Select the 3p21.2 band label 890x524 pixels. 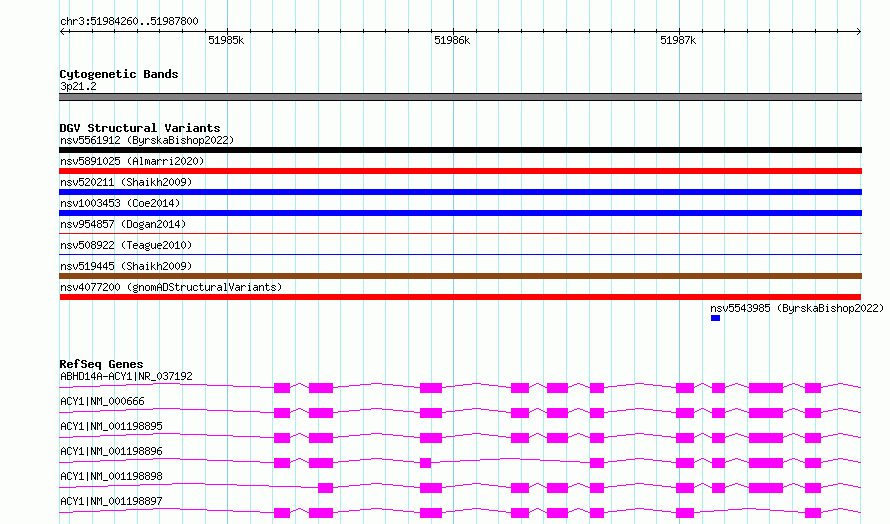[78, 86]
